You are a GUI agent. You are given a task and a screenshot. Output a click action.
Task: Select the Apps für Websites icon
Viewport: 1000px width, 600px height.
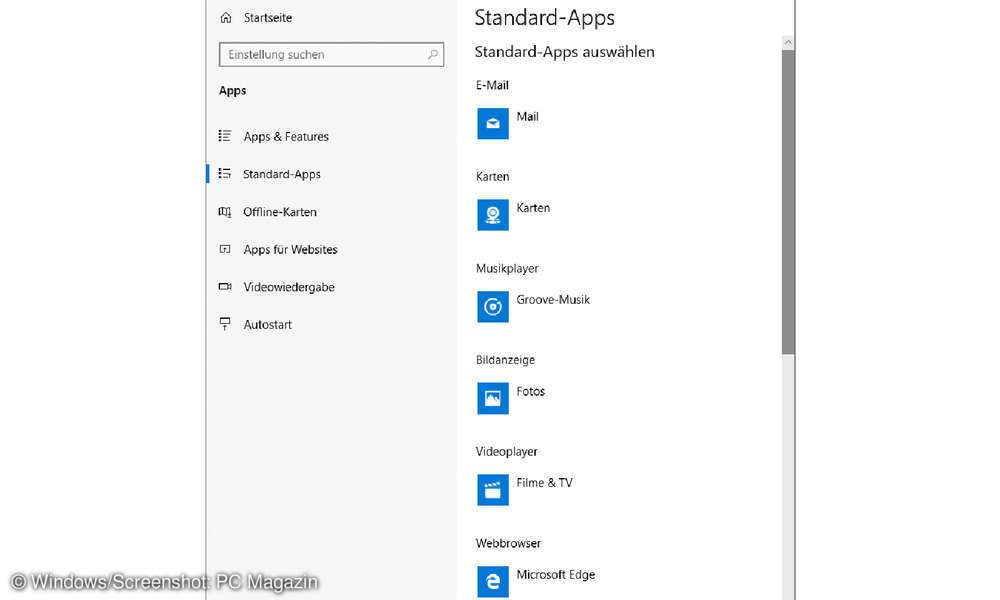pos(225,249)
